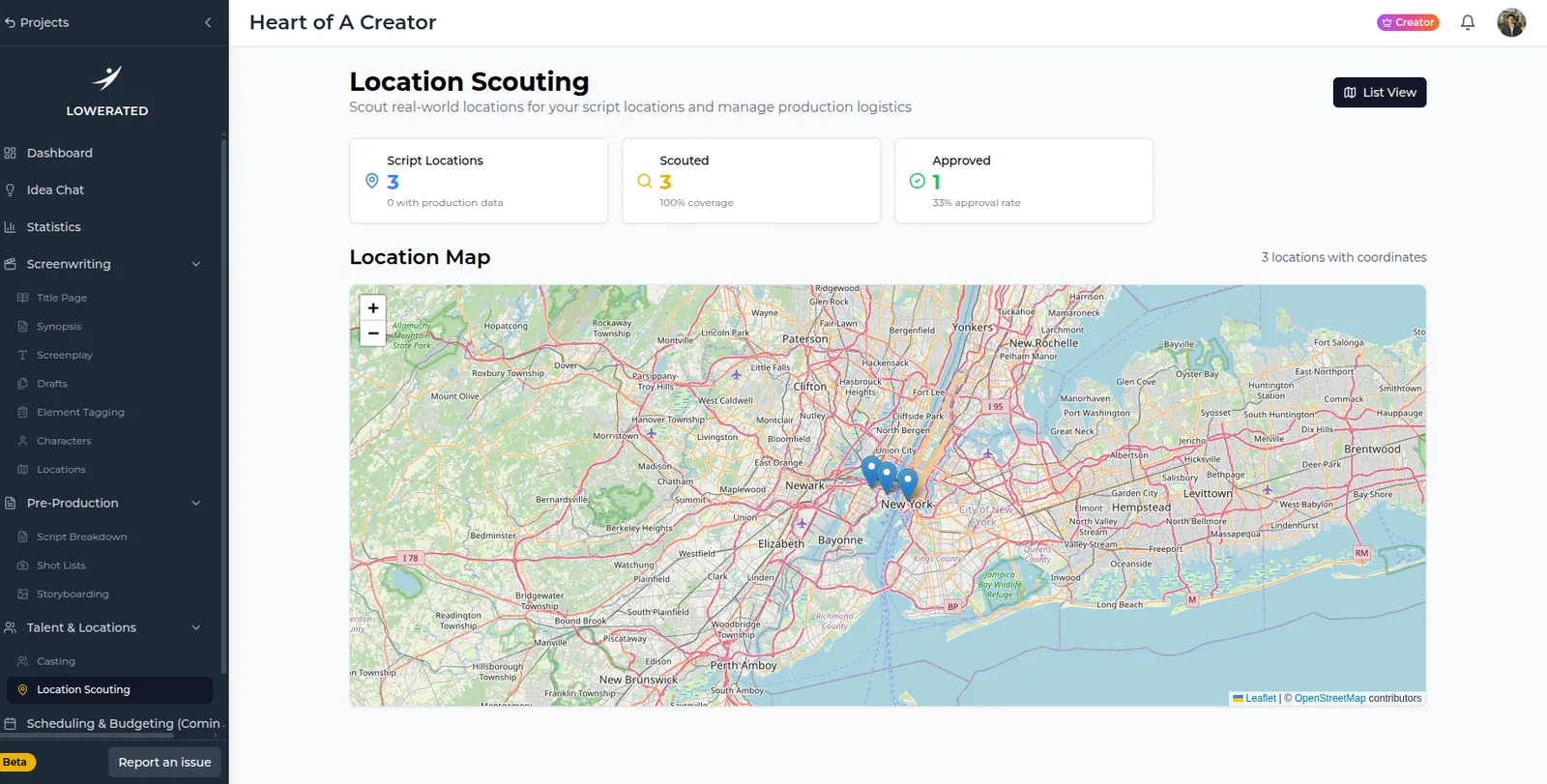The image size is (1547, 784).
Task: Click the Dashboard grid icon
Action: [x=11, y=153]
